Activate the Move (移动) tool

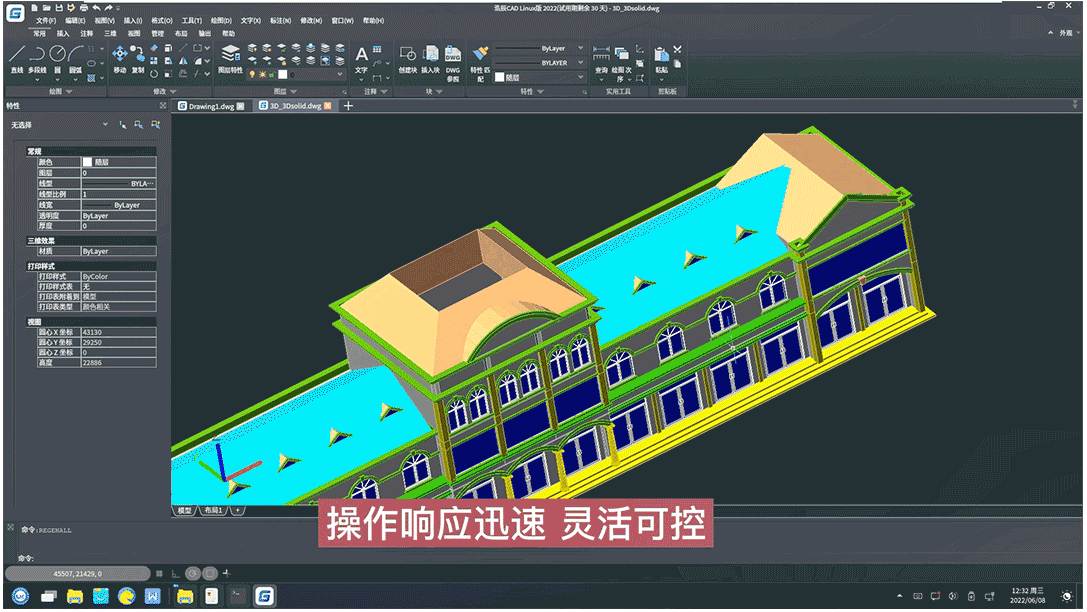coord(120,58)
